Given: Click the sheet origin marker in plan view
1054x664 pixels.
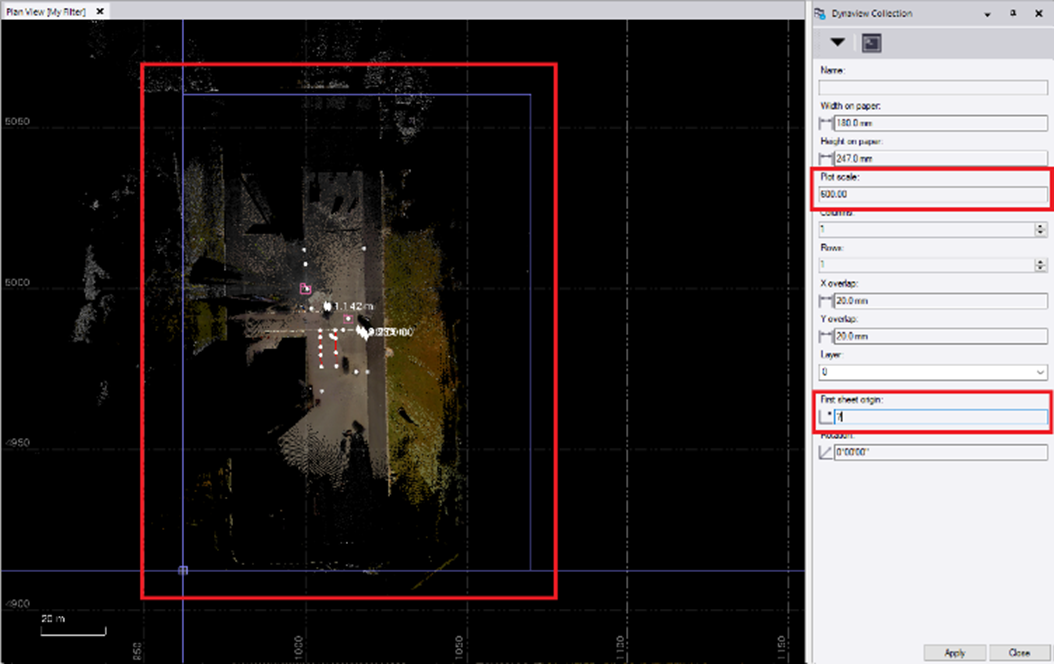Looking at the screenshot, I should click(183, 570).
